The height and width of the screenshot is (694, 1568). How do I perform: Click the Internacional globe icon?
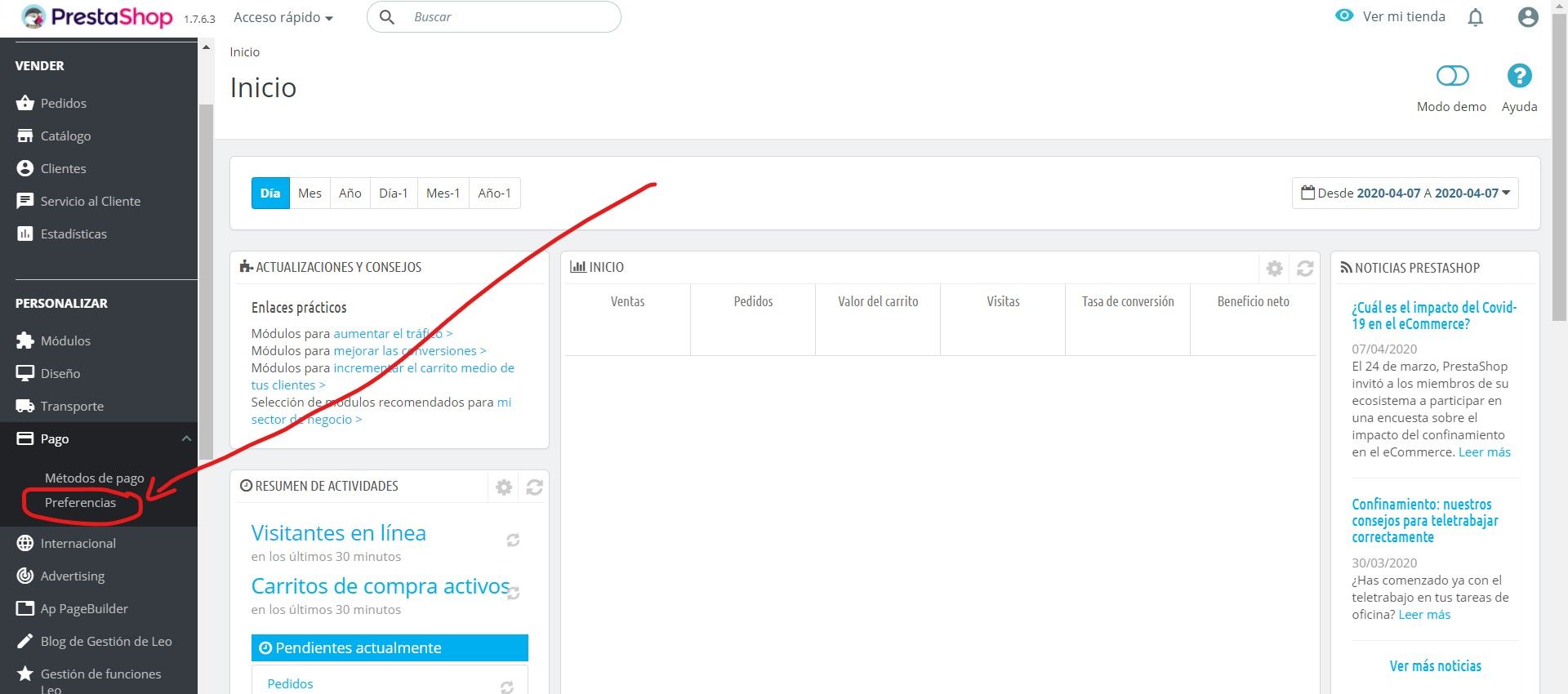point(25,543)
